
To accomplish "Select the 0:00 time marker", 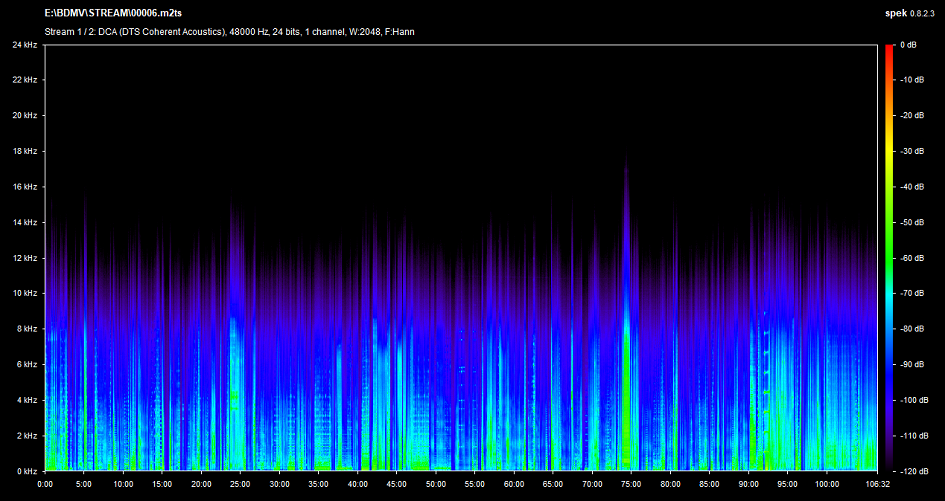I will pyautogui.click(x=45, y=483).
